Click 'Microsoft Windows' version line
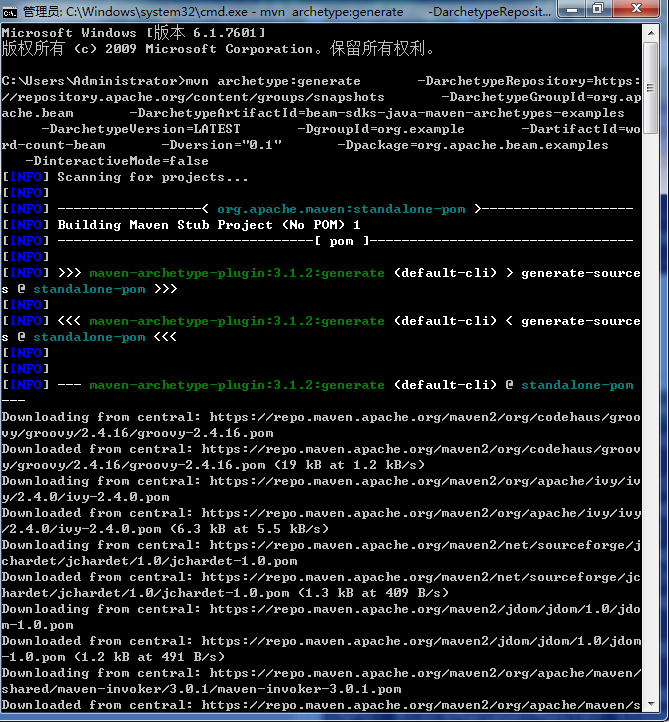Viewport: 669px width, 722px height. pyautogui.click(x=134, y=33)
